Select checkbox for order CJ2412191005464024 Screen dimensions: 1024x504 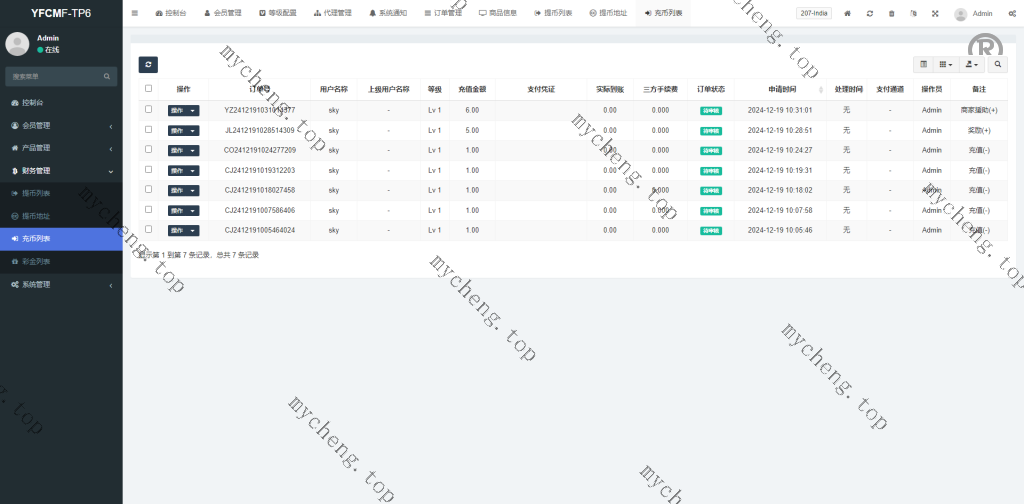[149, 230]
